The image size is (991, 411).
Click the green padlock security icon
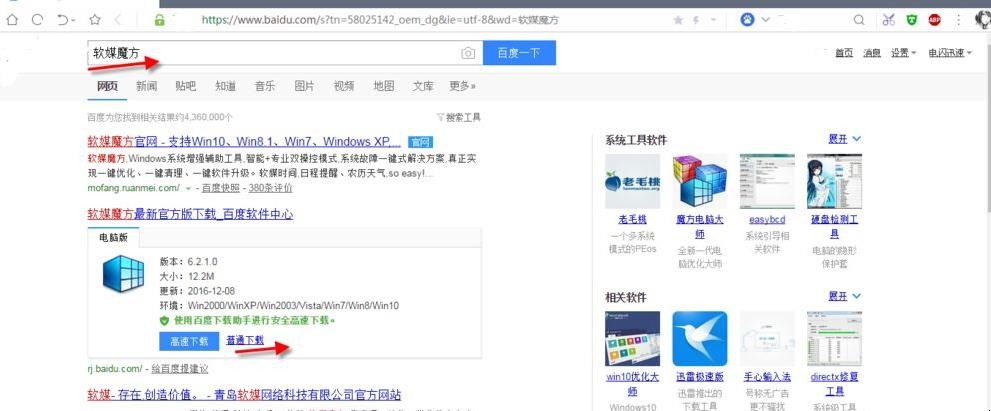[x=159, y=20]
